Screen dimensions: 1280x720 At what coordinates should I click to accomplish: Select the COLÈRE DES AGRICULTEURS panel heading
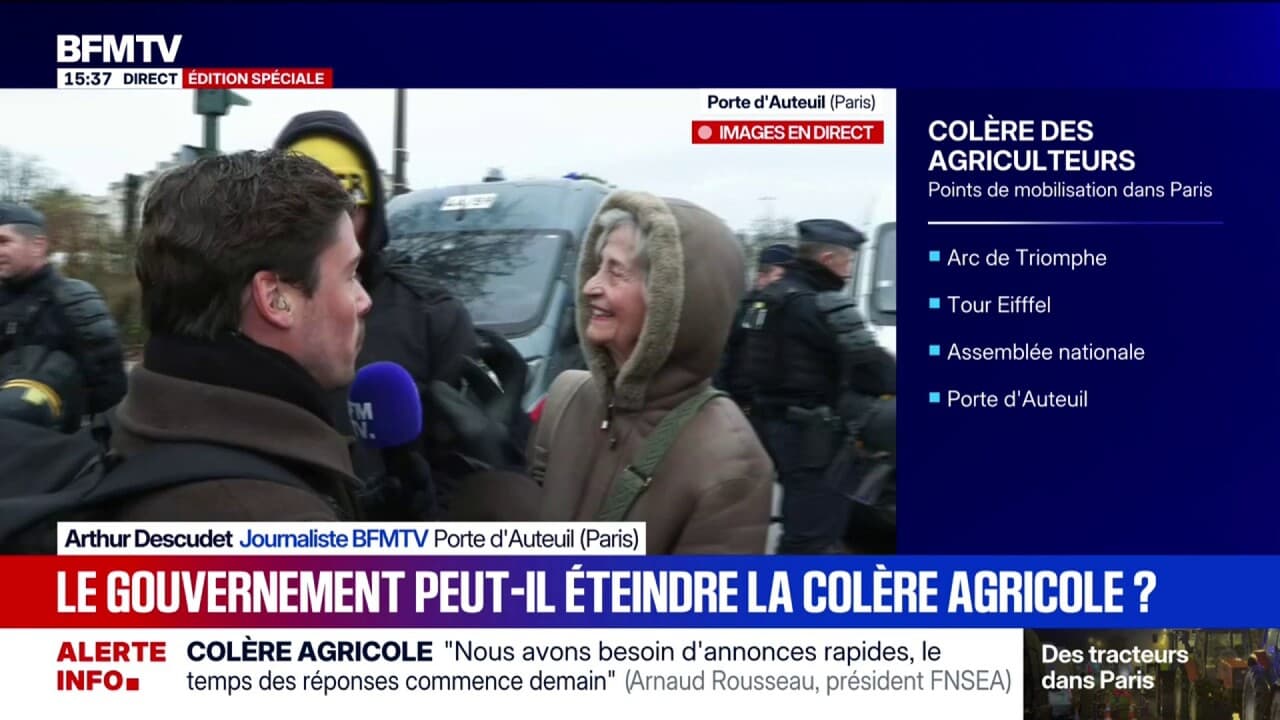pos(1031,145)
